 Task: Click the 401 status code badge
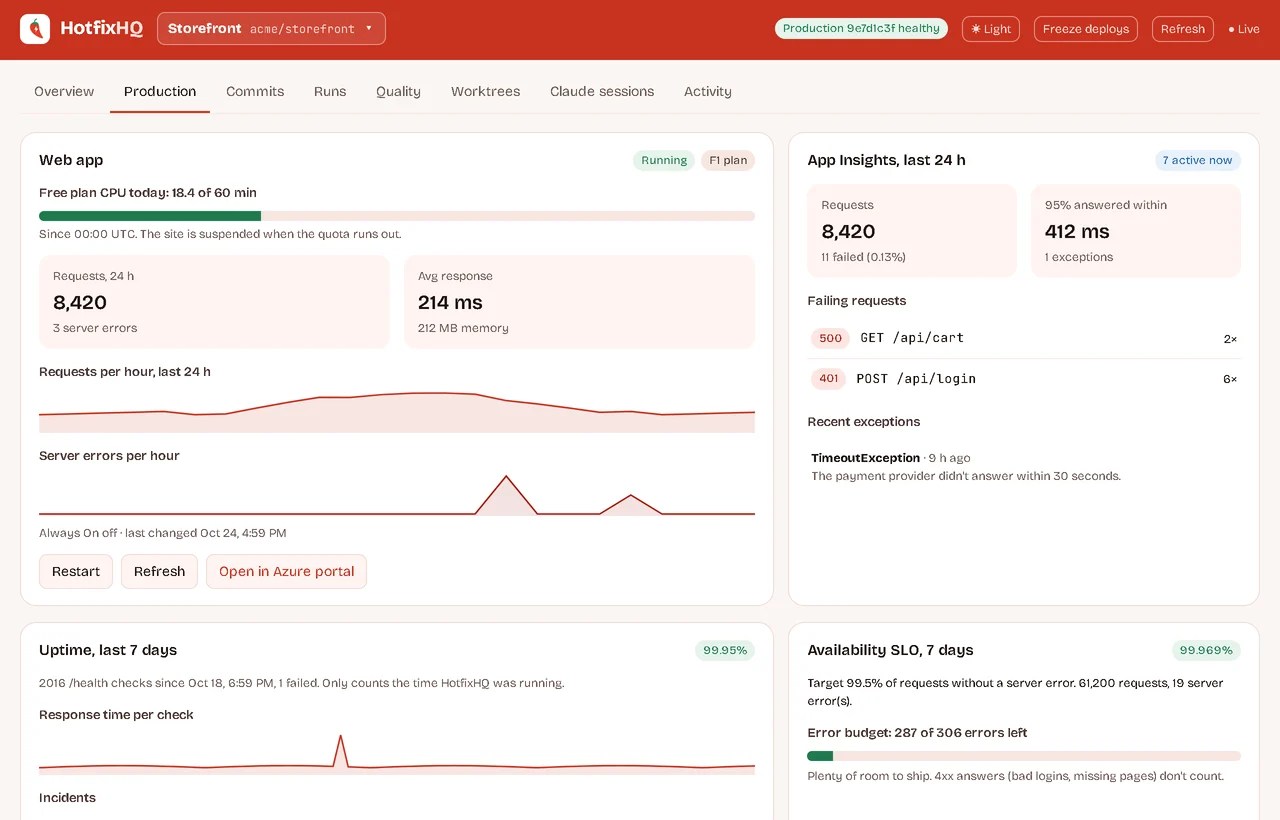[829, 379]
